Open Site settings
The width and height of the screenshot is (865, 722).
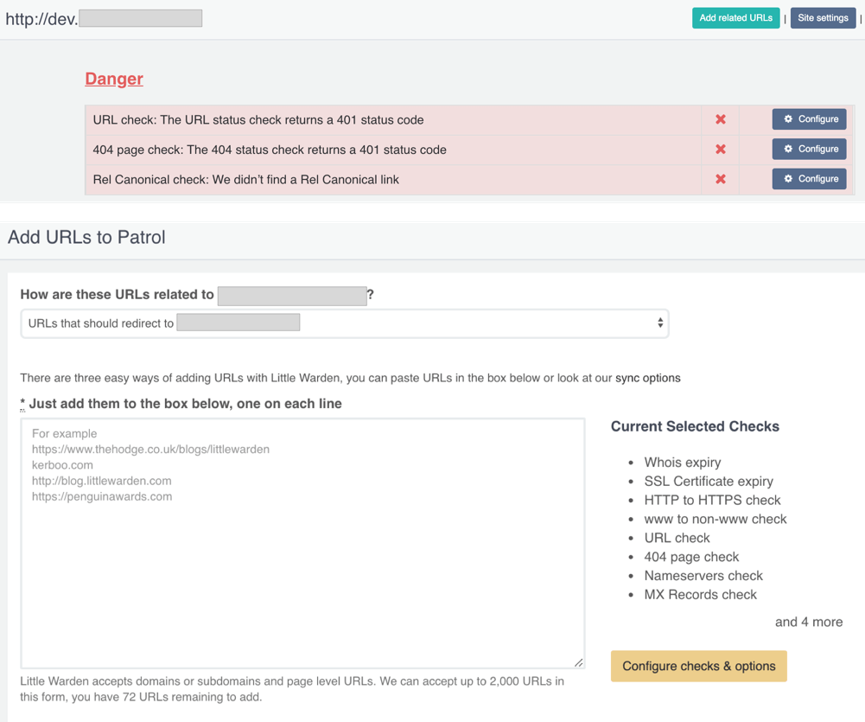point(823,18)
